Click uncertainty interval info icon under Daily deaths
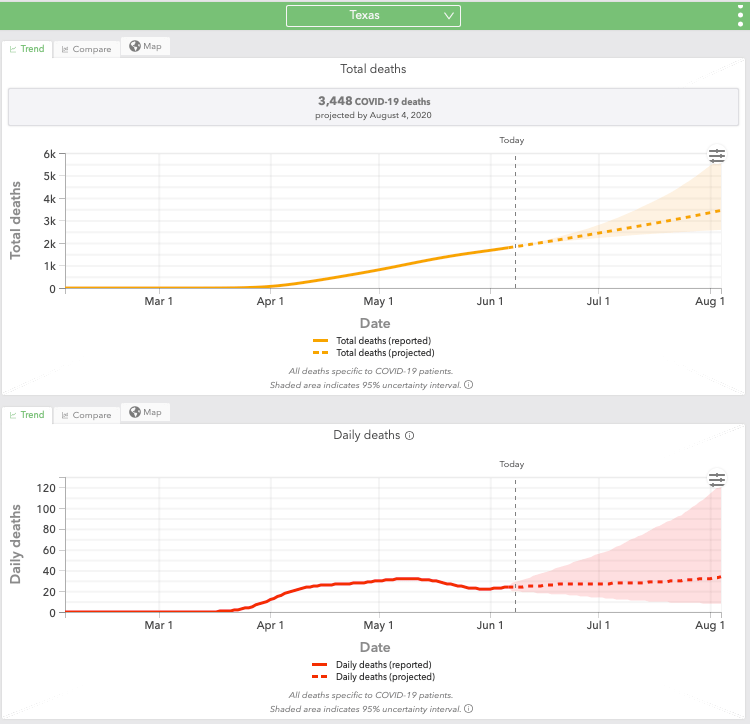The image size is (750, 724). (468, 709)
